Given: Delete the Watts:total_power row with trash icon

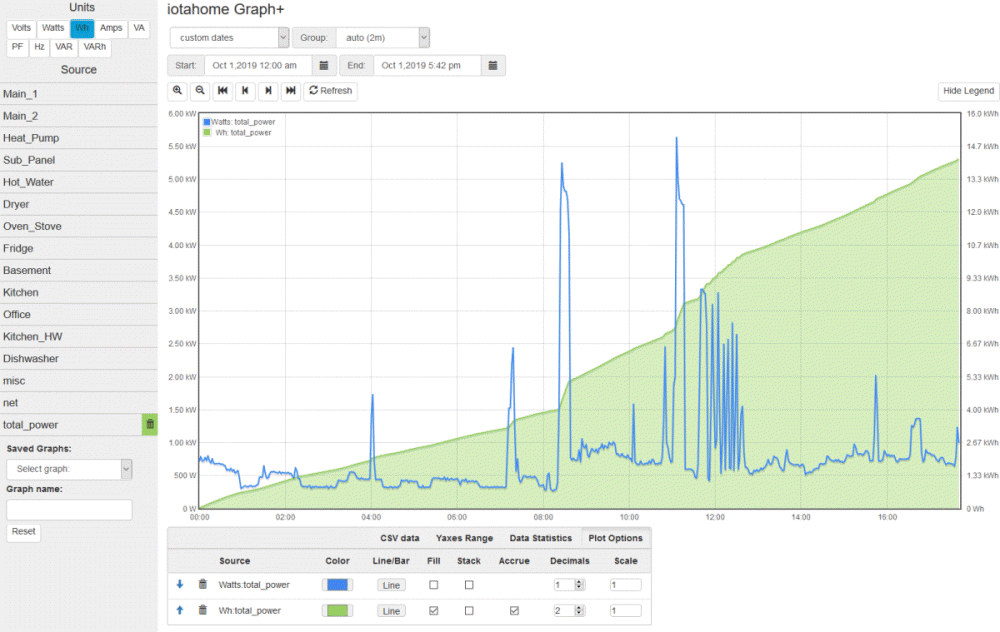Looking at the screenshot, I should (202, 585).
